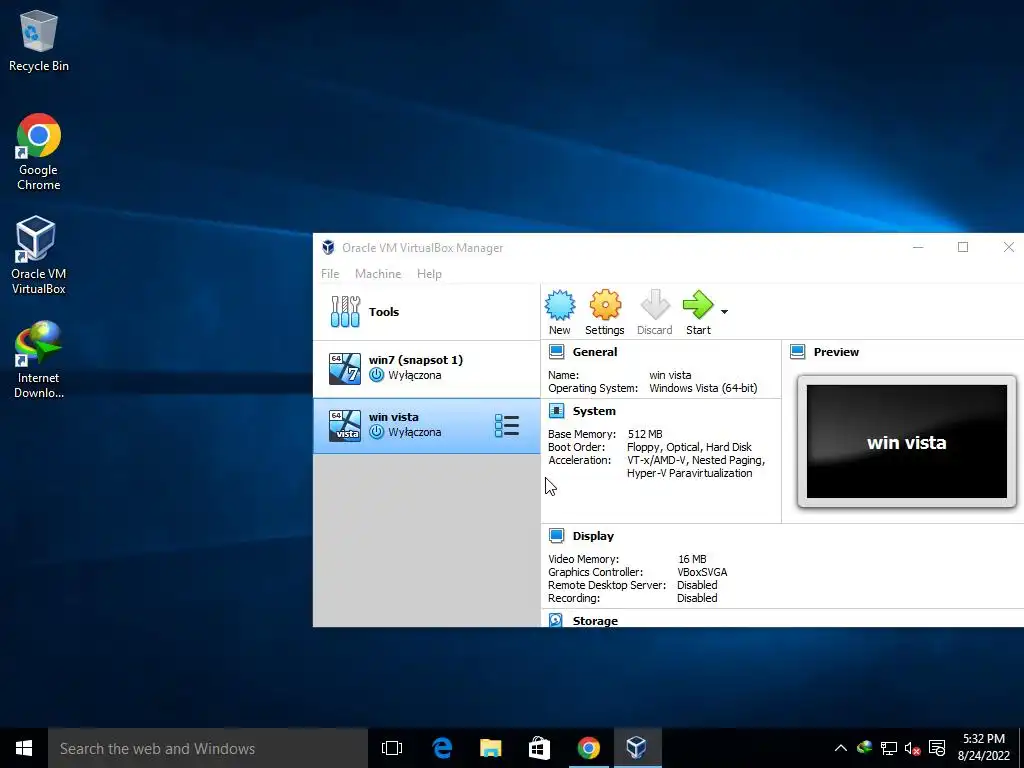This screenshot has width=1024, height=768.
Task: Click the '512 MB' base memory value
Action: point(645,434)
